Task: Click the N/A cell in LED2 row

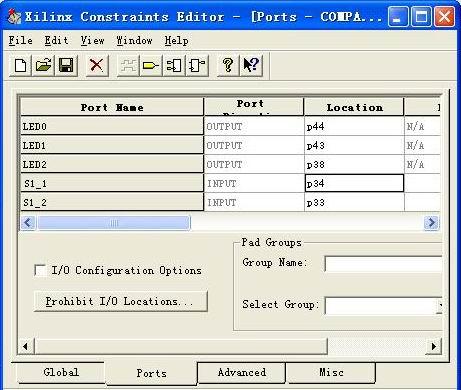Action: 422,164
